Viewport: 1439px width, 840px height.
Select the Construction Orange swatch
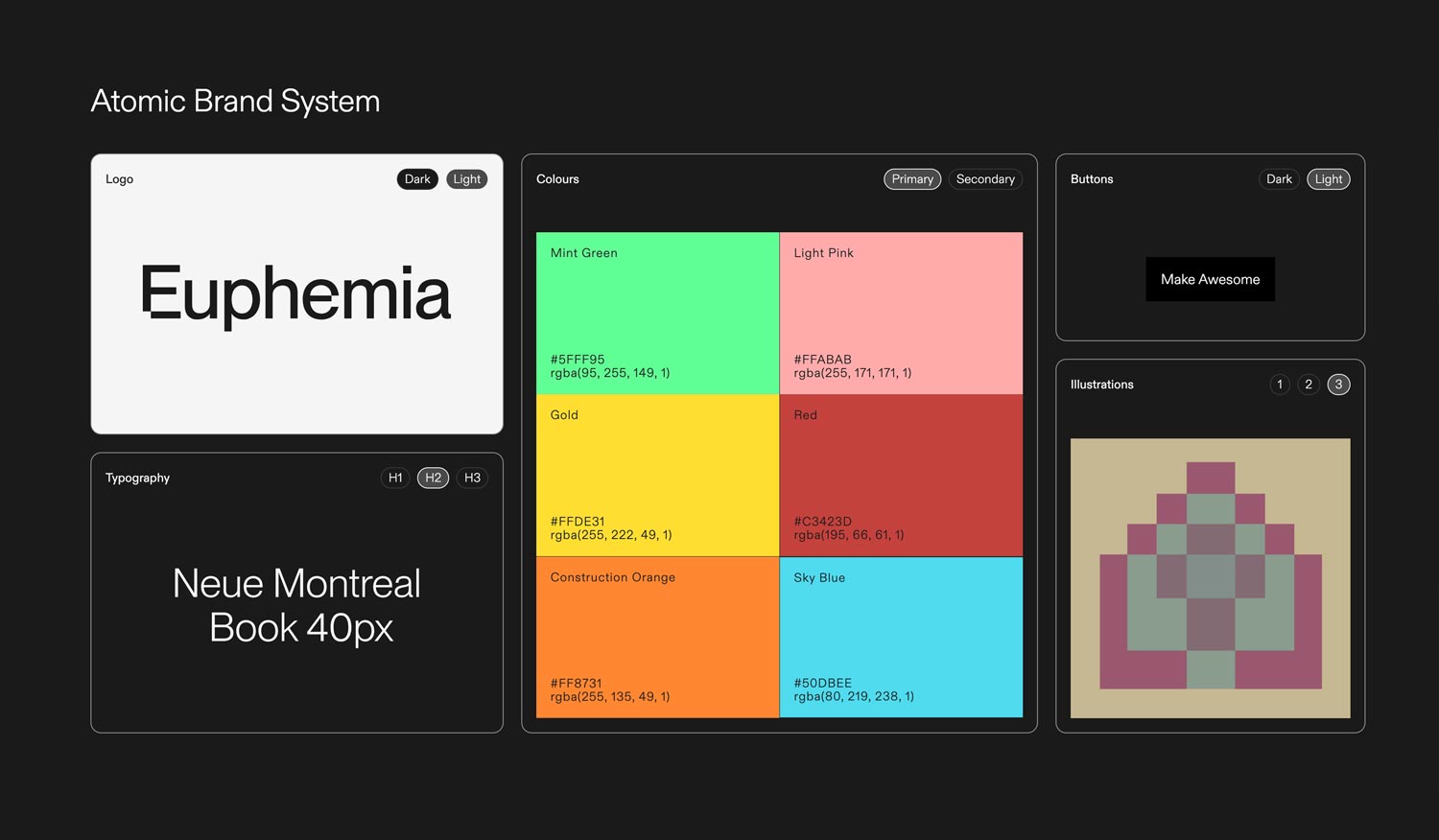[x=657, y=637]
